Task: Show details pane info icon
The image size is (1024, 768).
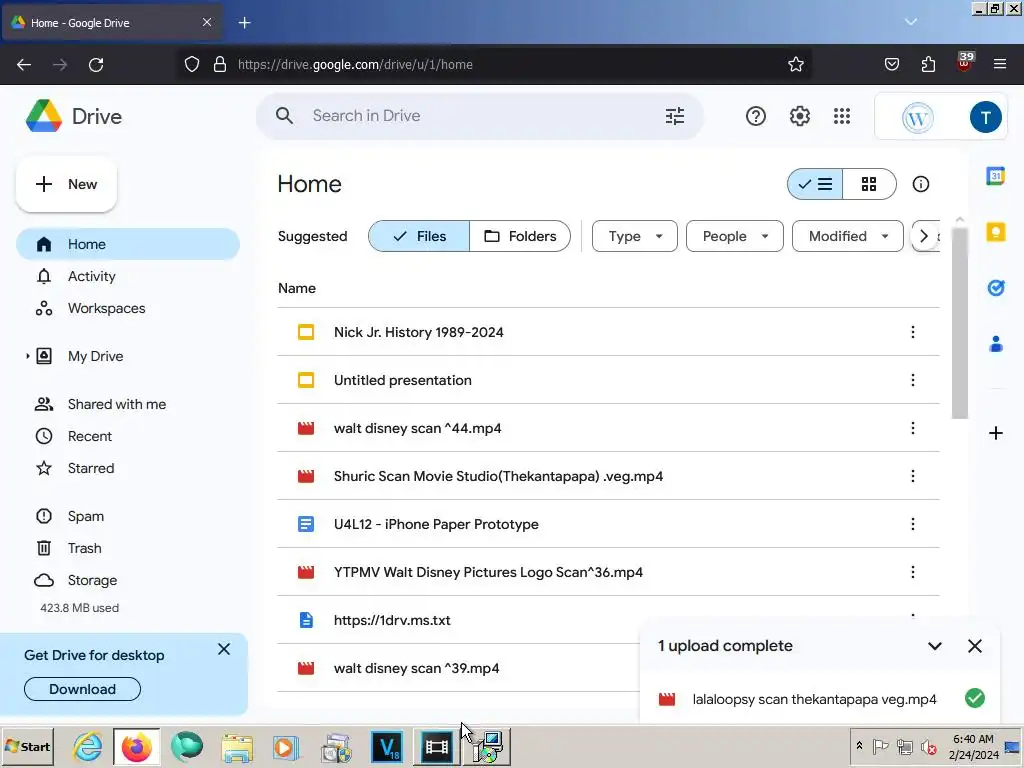Action: click(x=920, y=184)
